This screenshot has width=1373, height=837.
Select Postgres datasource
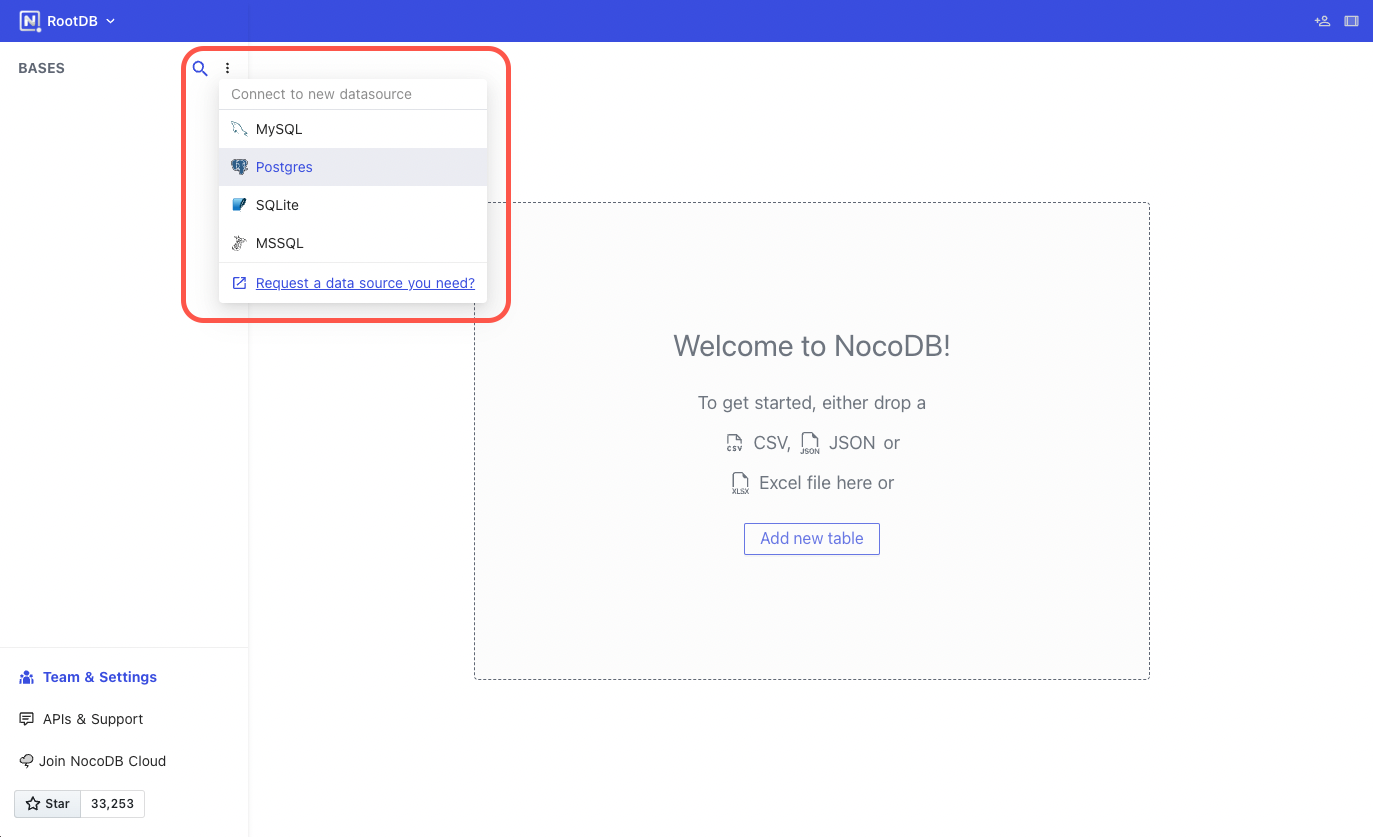click(x=353, y=167)
